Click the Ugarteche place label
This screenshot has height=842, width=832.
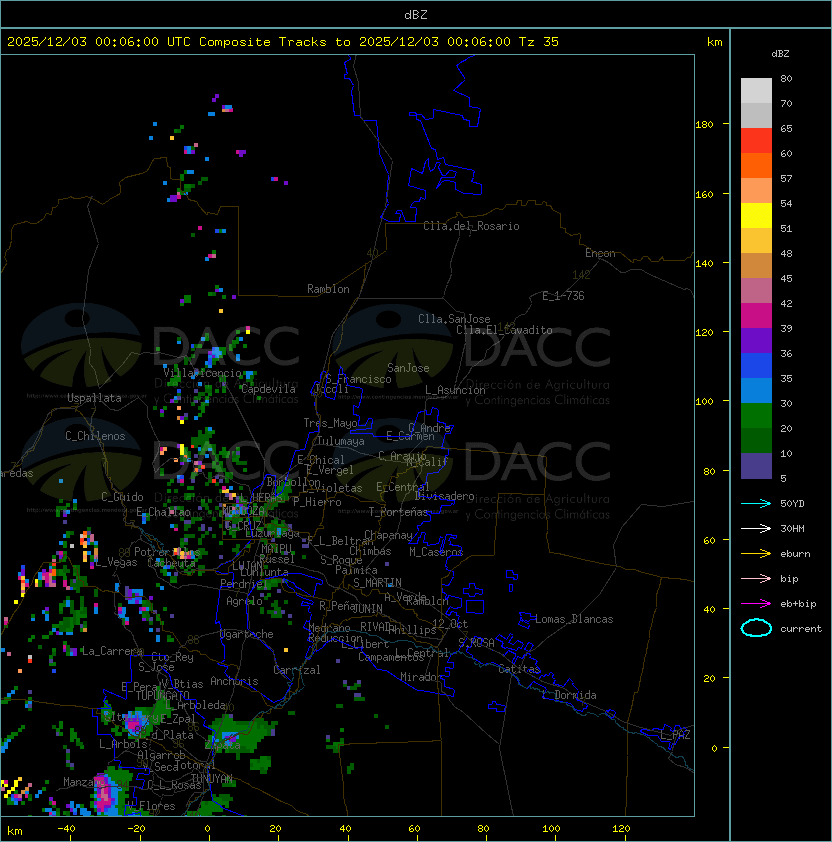247,634
